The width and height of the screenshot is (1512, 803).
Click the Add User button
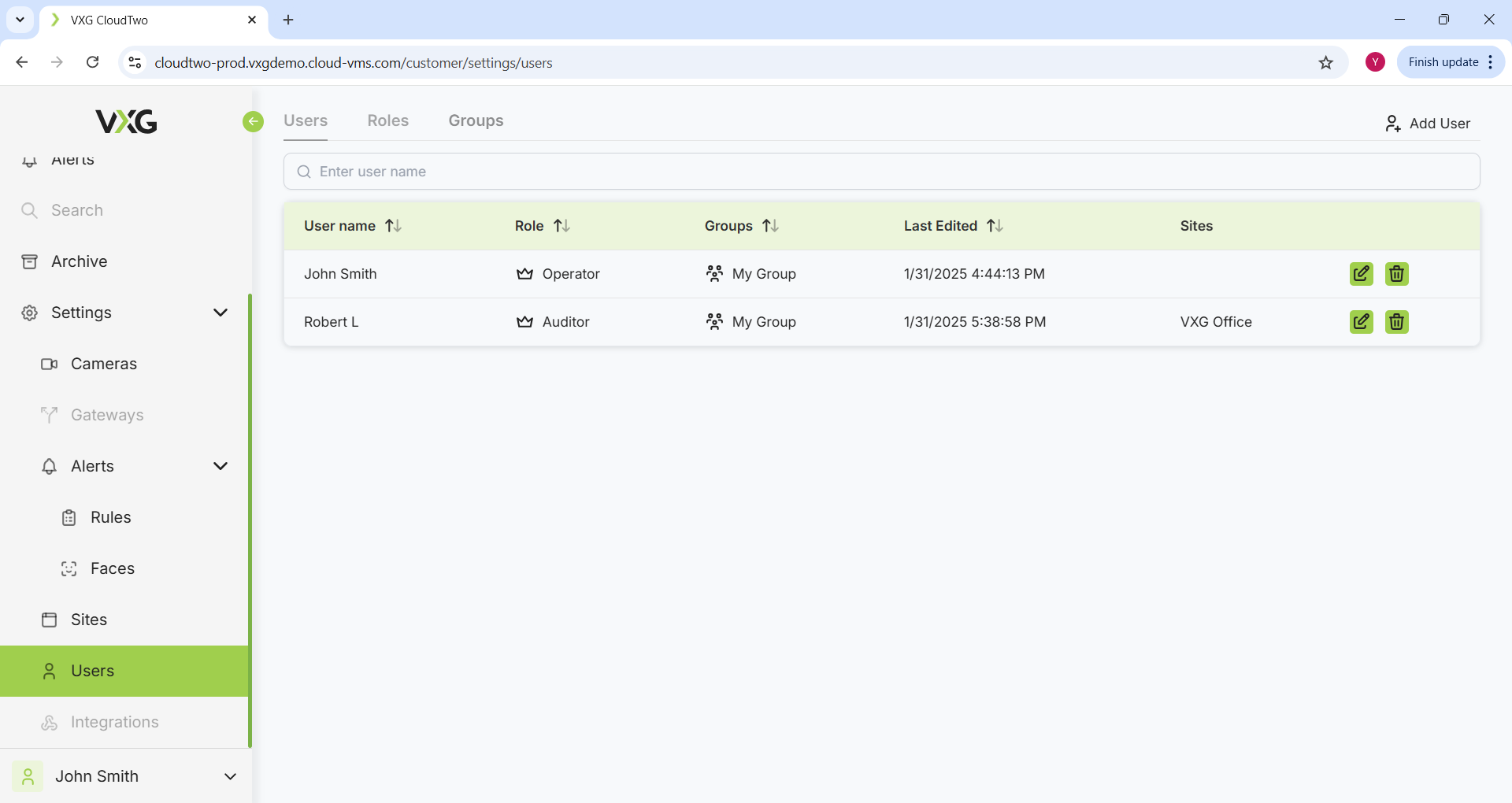[x=1427, y=124]
